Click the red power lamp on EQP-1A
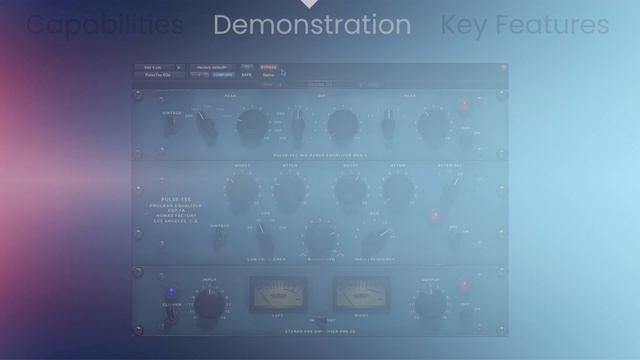640x360 pixels. click(x=435, y=216)
